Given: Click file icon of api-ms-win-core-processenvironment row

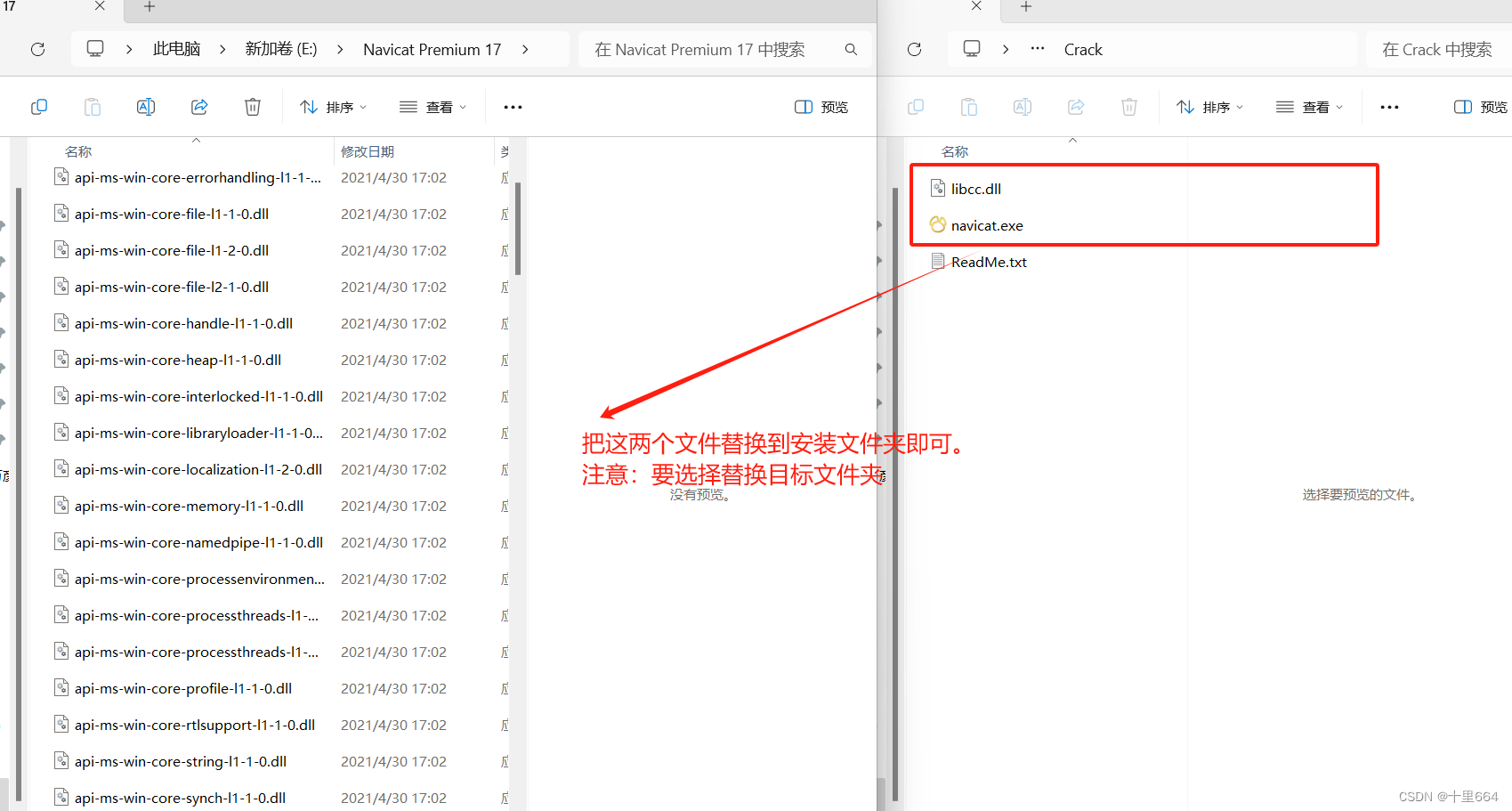Looking at the screenshot, I should coord(61,578).
